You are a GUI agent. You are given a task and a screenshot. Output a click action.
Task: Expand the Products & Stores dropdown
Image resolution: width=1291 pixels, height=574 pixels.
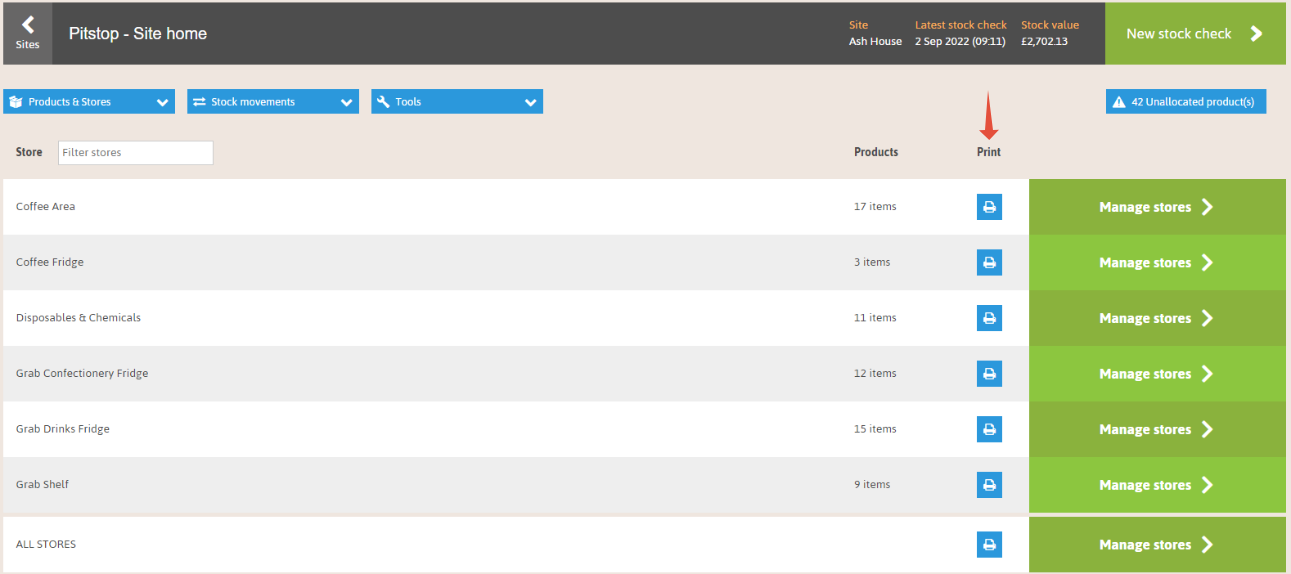click(x=89, y=102)
